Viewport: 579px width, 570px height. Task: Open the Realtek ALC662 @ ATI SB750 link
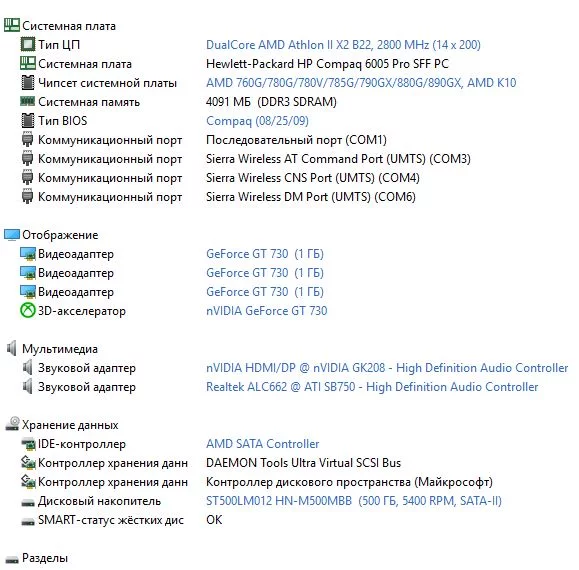(x=372, y=387)
